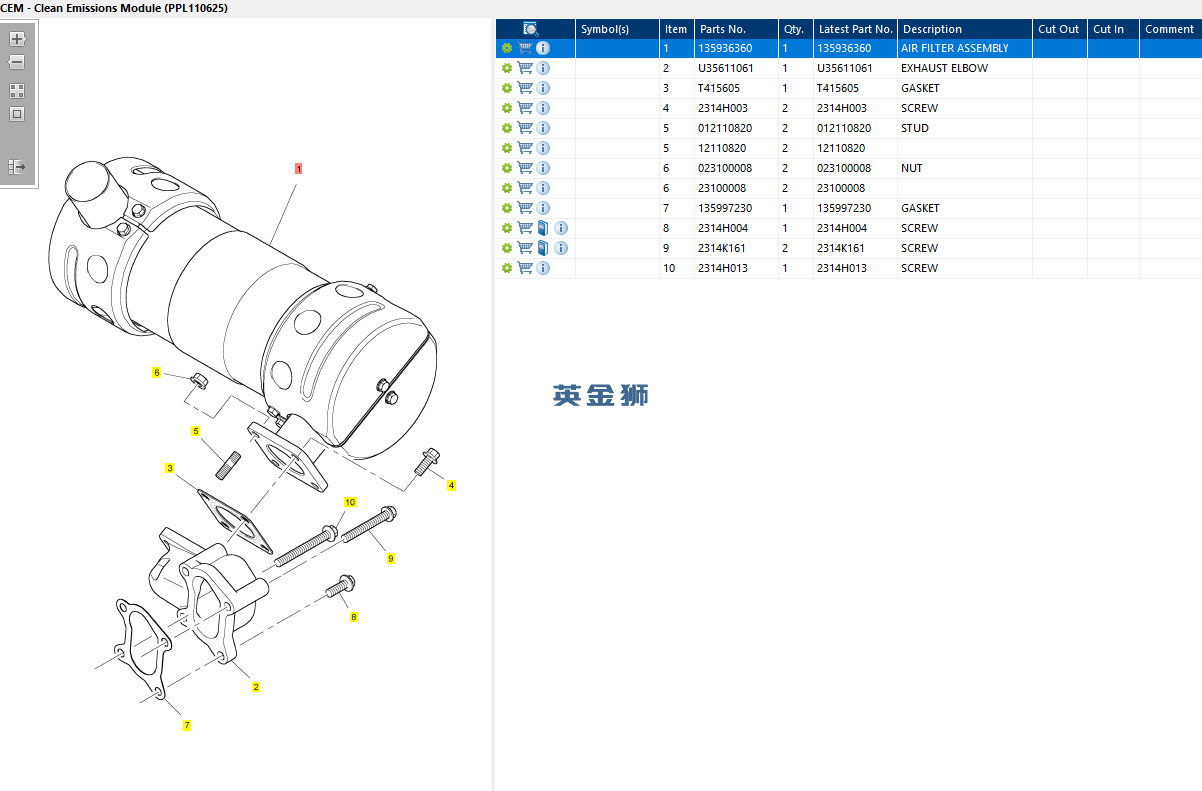Click callout label 1 on the diagram
The height and width of the screenshot is (791, 1202).
pyautogui.click(x=298, y=169)
